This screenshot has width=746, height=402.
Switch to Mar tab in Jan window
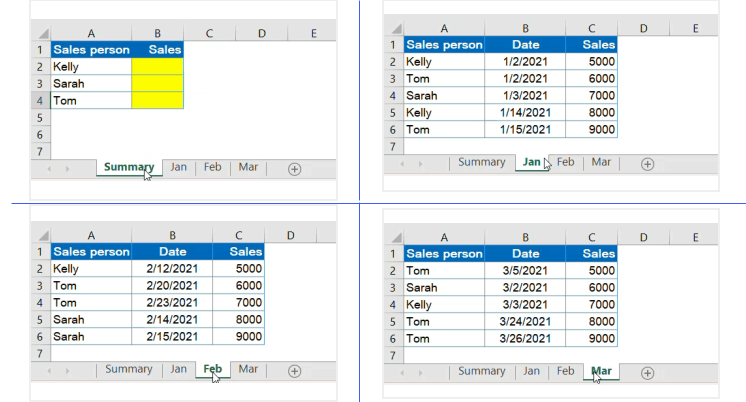[x=601, y=162]
